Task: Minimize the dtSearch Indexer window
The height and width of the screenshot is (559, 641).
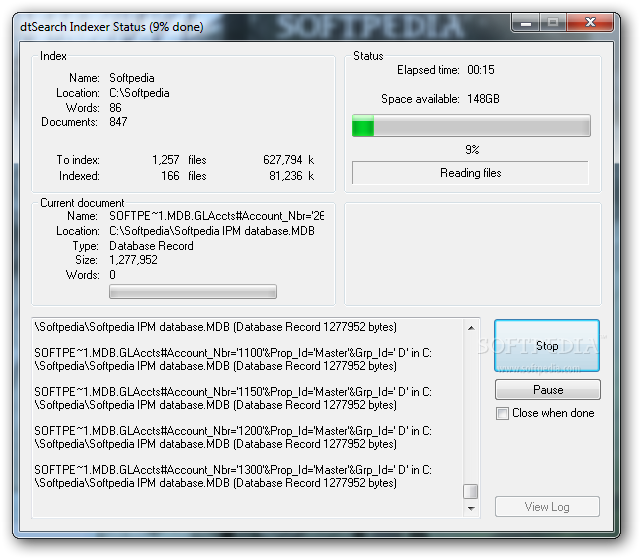Action: 526,22
